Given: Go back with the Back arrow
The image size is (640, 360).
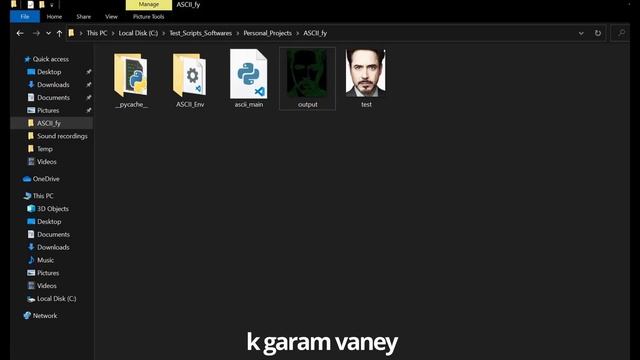Looking at the screenshot, I should (x=20, y=33).
